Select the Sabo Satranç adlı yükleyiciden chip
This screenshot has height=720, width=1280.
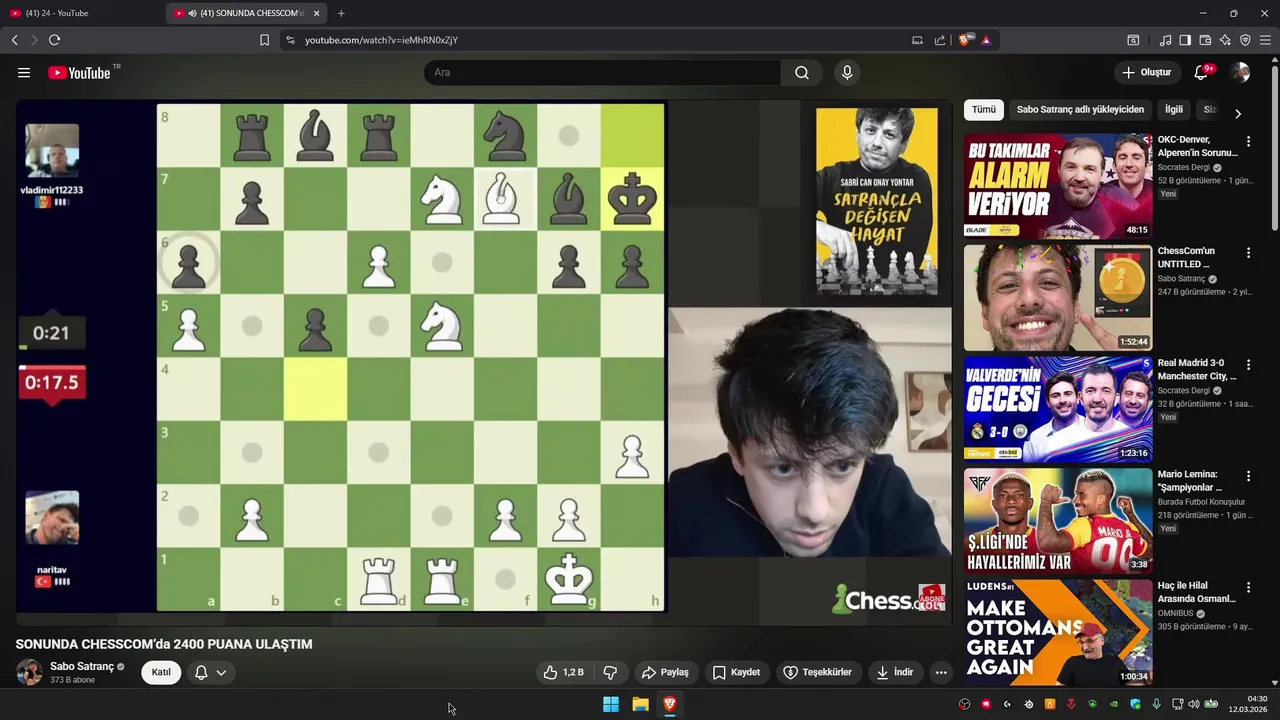[1080, 109]
